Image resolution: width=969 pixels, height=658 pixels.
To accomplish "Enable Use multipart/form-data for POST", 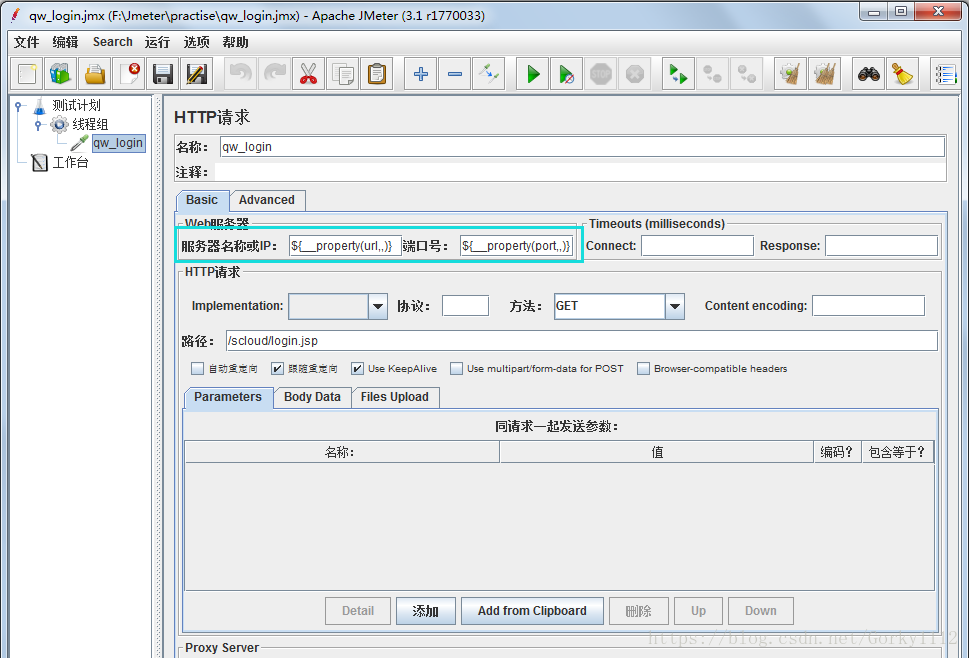I will [456, 369].
